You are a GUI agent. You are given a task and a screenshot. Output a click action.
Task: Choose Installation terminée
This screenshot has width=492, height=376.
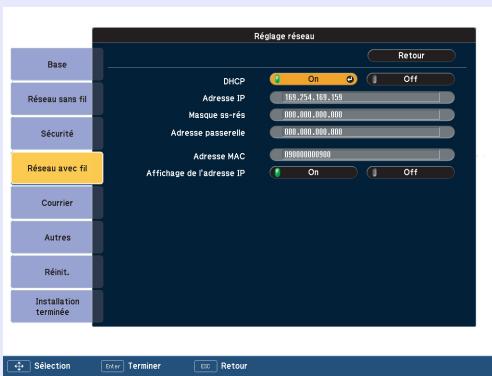pyautogui.click(x=57, y=306)
